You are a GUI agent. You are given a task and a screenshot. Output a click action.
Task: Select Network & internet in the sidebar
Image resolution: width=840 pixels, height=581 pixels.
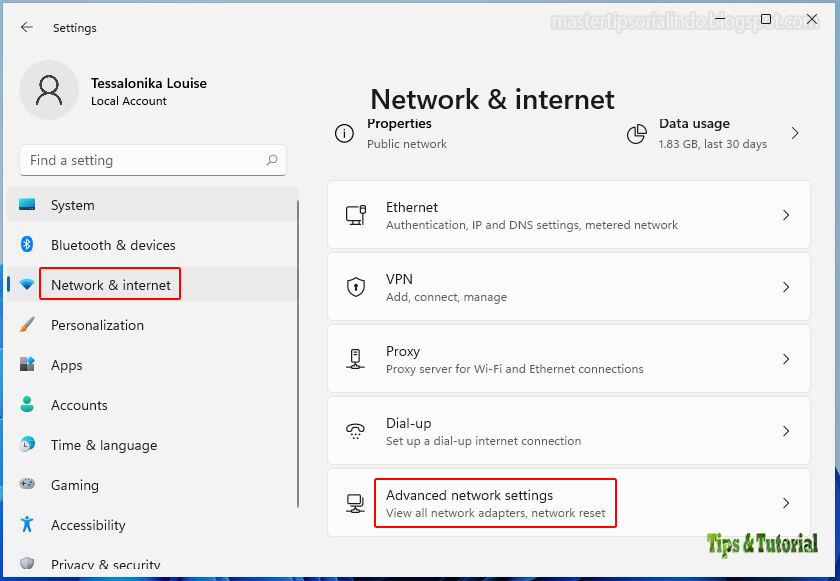click(x=110, y=284)
